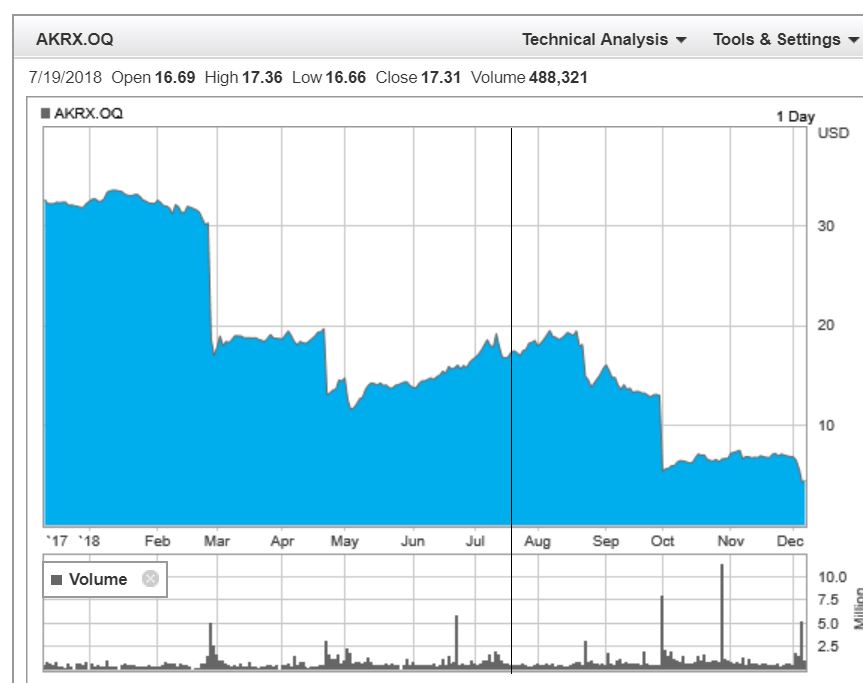Viewport: 863px width, 683px height.
Task: Click the AKRX.OQ legend square icon
Action: coord(46,114)
